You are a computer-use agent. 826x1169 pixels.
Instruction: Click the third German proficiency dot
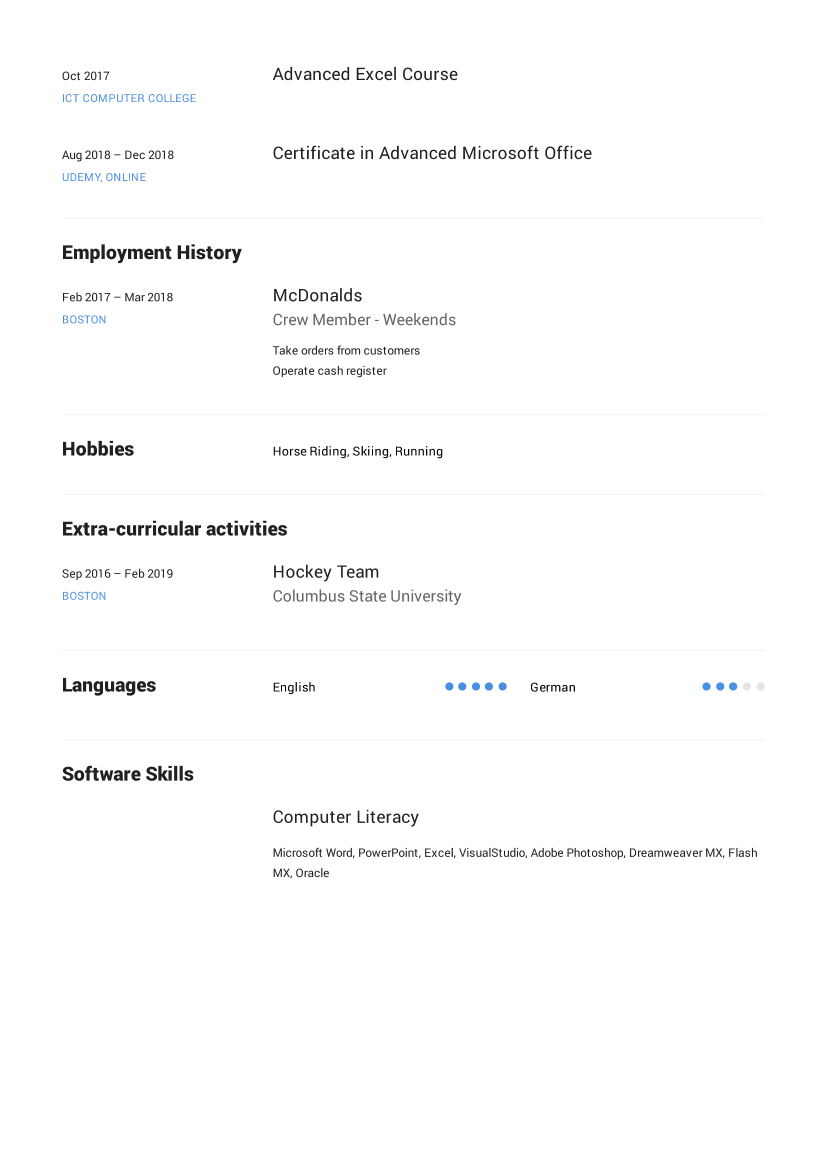click(x=733, y=687)
